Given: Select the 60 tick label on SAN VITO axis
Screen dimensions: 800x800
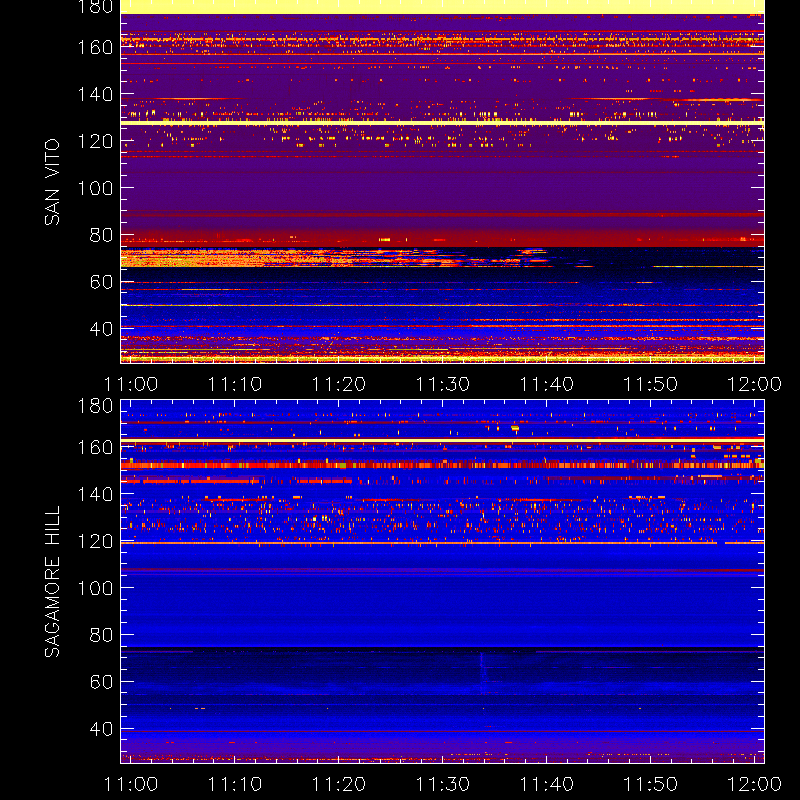Looking at the screenshot, I should [x=101, y=282].
